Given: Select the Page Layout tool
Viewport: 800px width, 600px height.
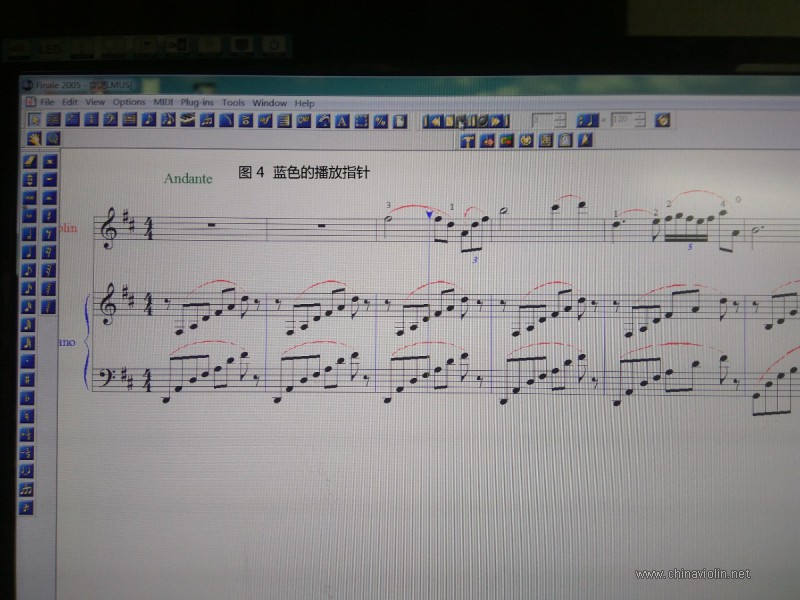Looking at the screenshot, I should 400,120.
